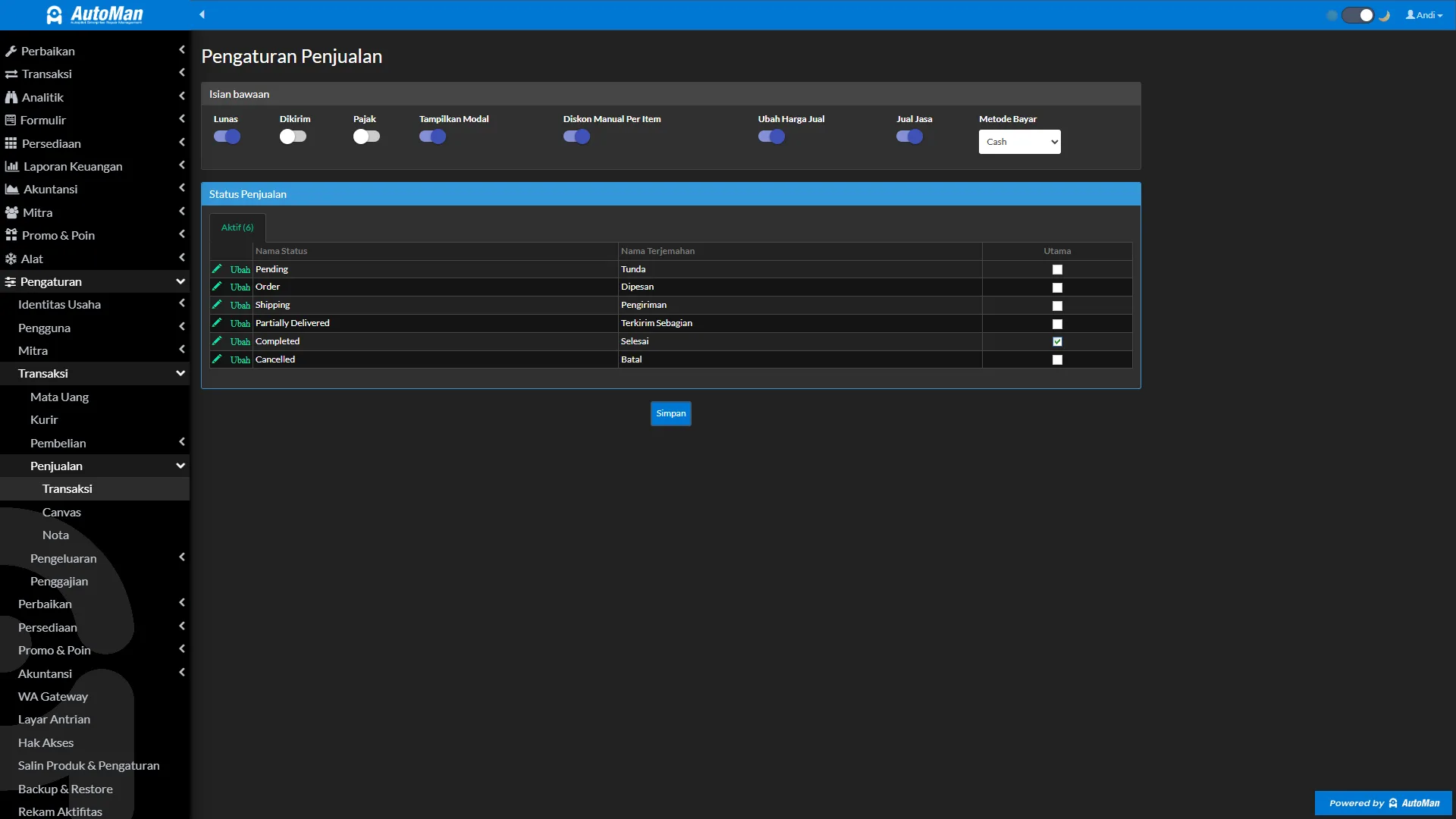This screenshot has height=819, width=1456.
Task: Click Ubah link for the Cancelled status
Action: tap(240, 360)
